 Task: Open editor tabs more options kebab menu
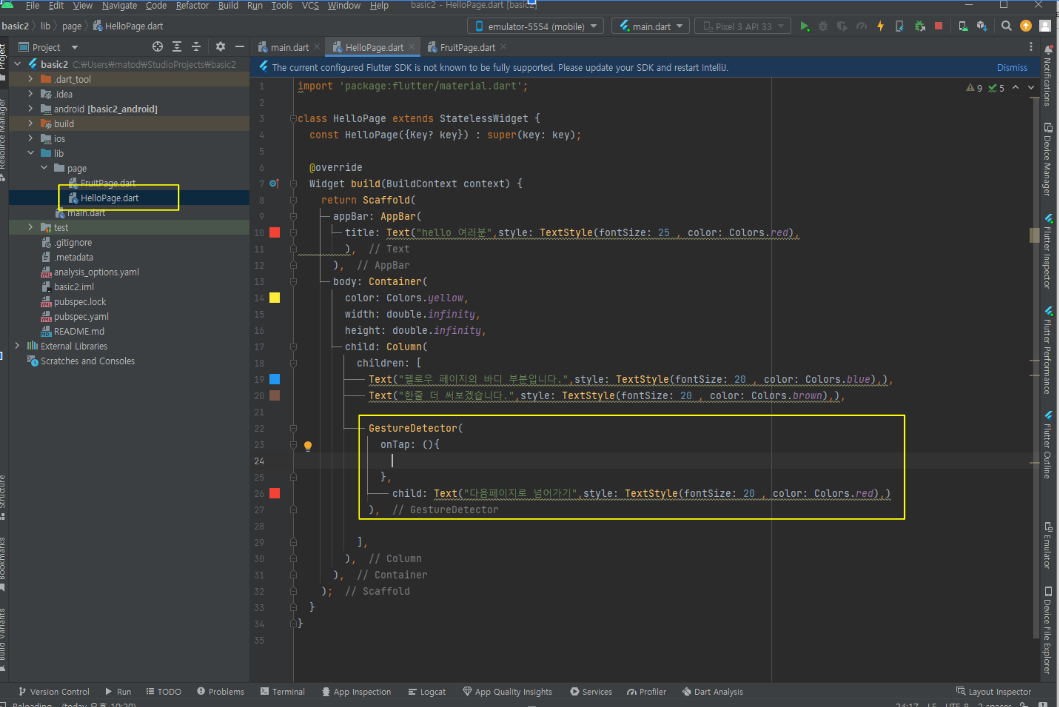coord(1031,47)
